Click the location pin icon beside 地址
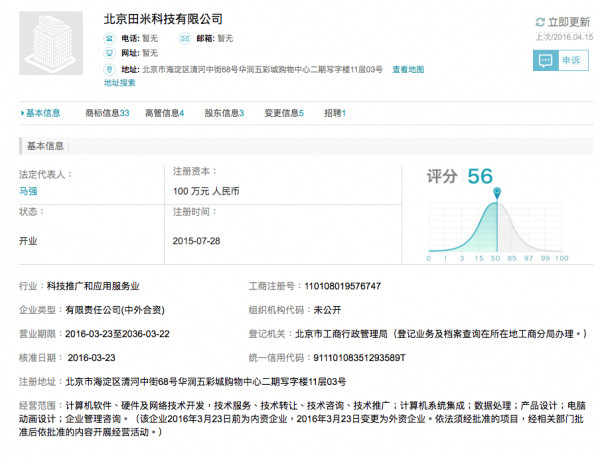This screenshot has width=600, height=458. (110, 69)
